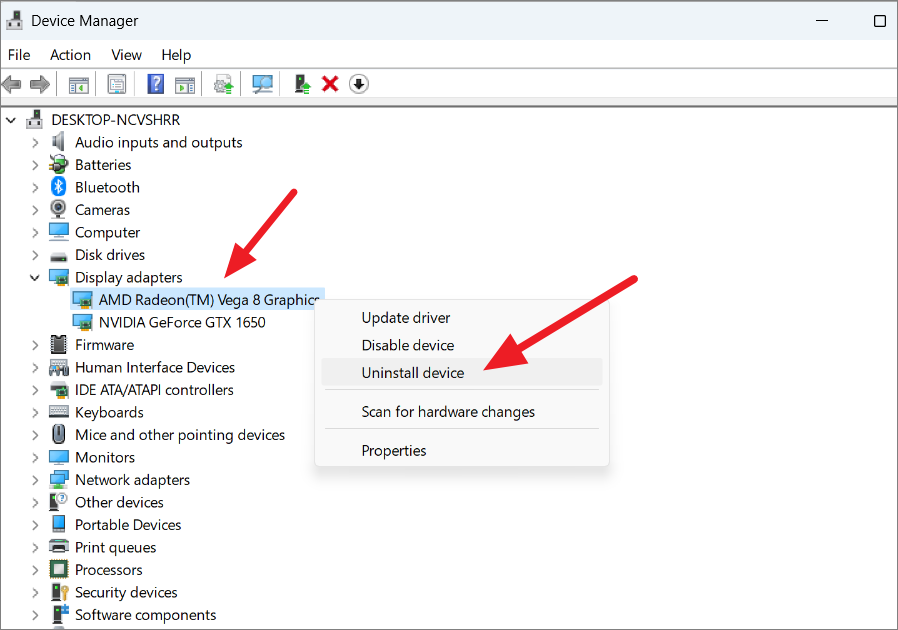Select the Keyboards row label
Screen dimensions: 898x630
[x=109, y=412]
